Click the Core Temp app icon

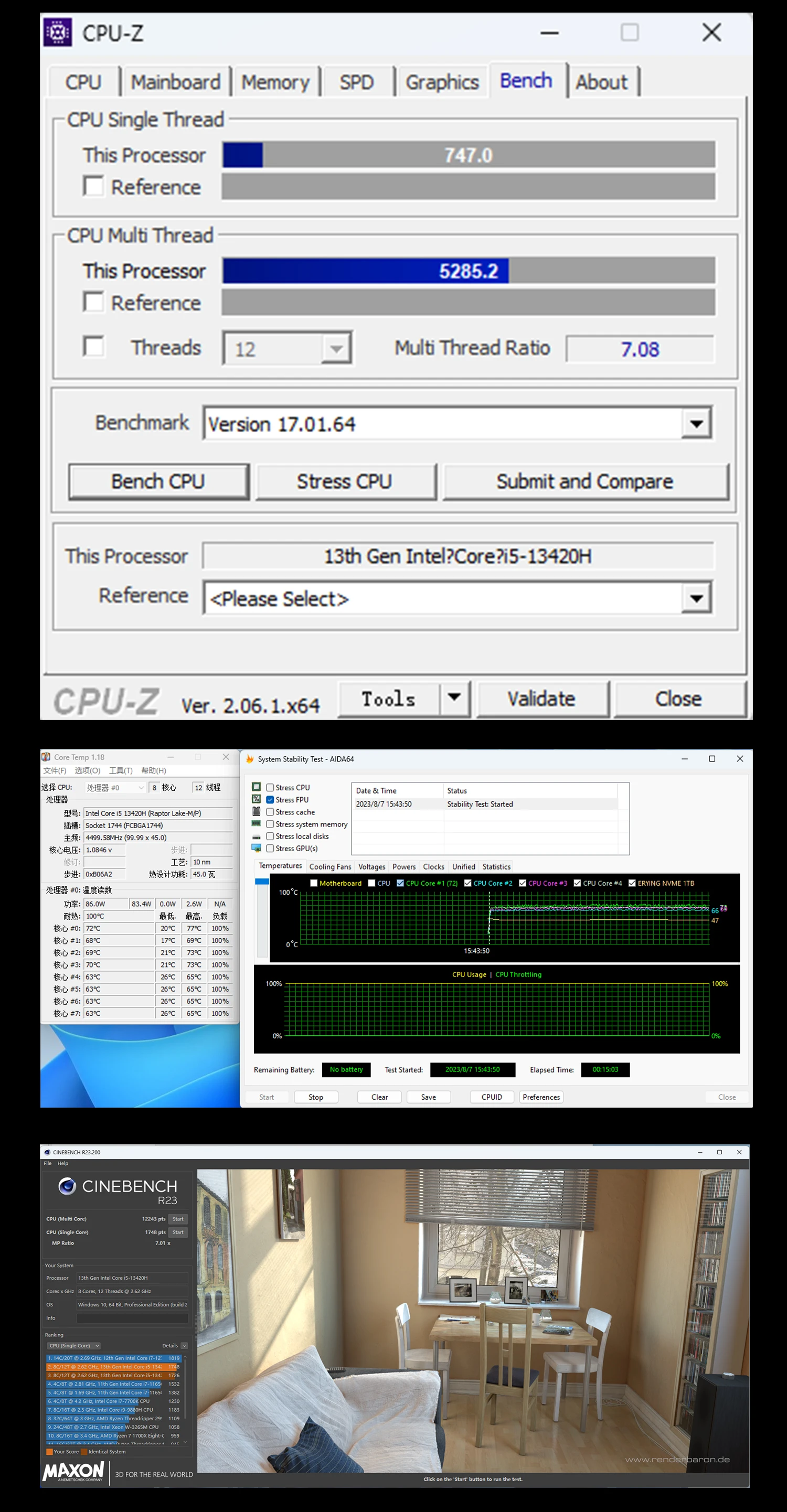click(x=46, y=757)
